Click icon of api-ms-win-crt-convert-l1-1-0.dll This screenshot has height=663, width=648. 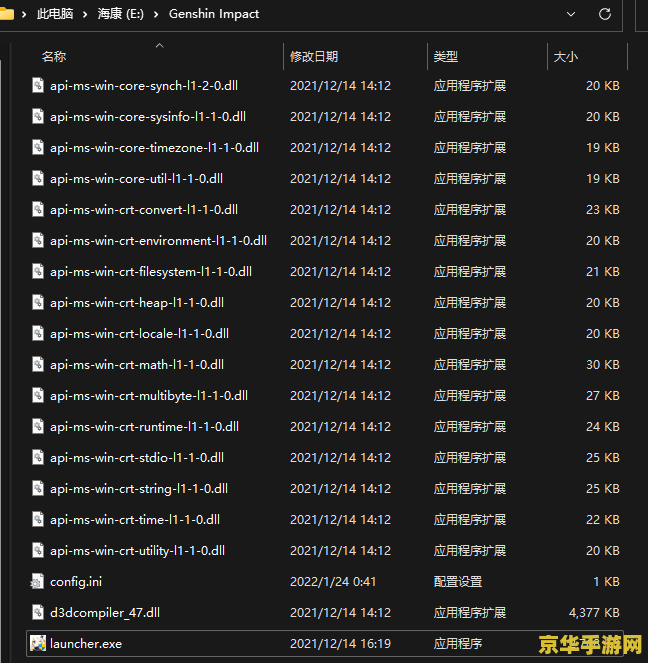38,209
